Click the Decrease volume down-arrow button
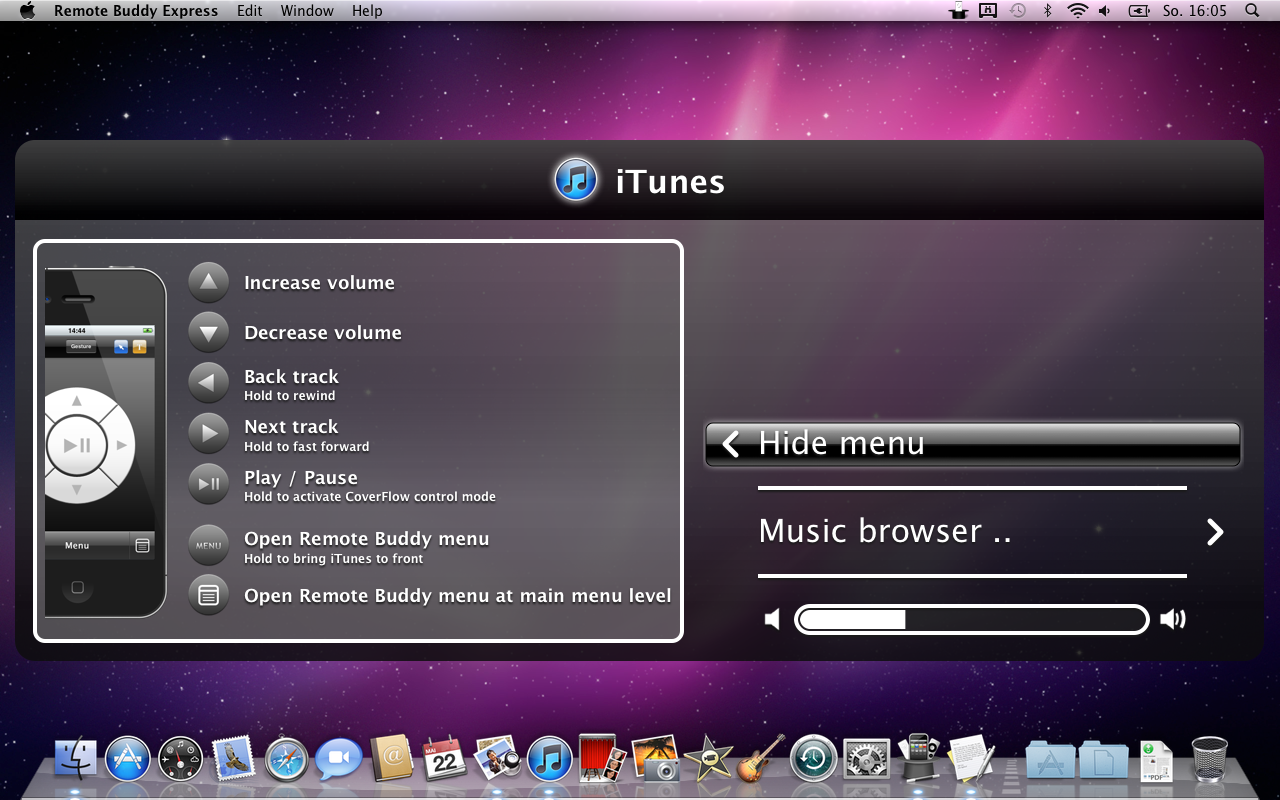Screen dimensions: 1280x800 point(209,332)
